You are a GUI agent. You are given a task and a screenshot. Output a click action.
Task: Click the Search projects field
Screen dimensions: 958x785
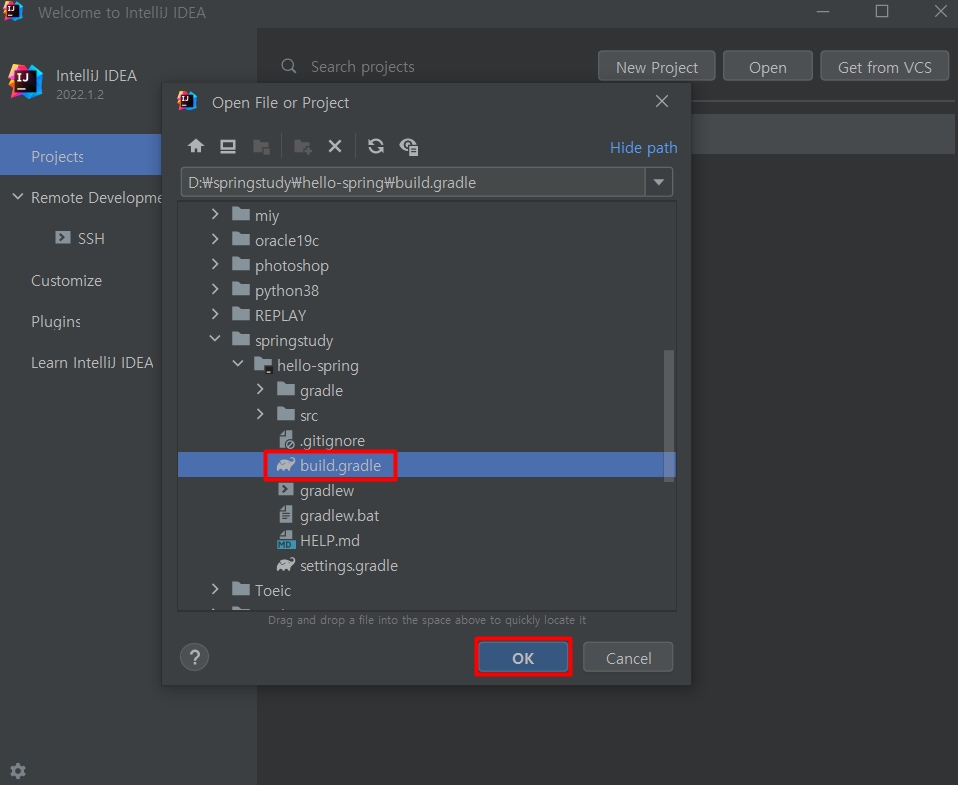tap(362, 66)
